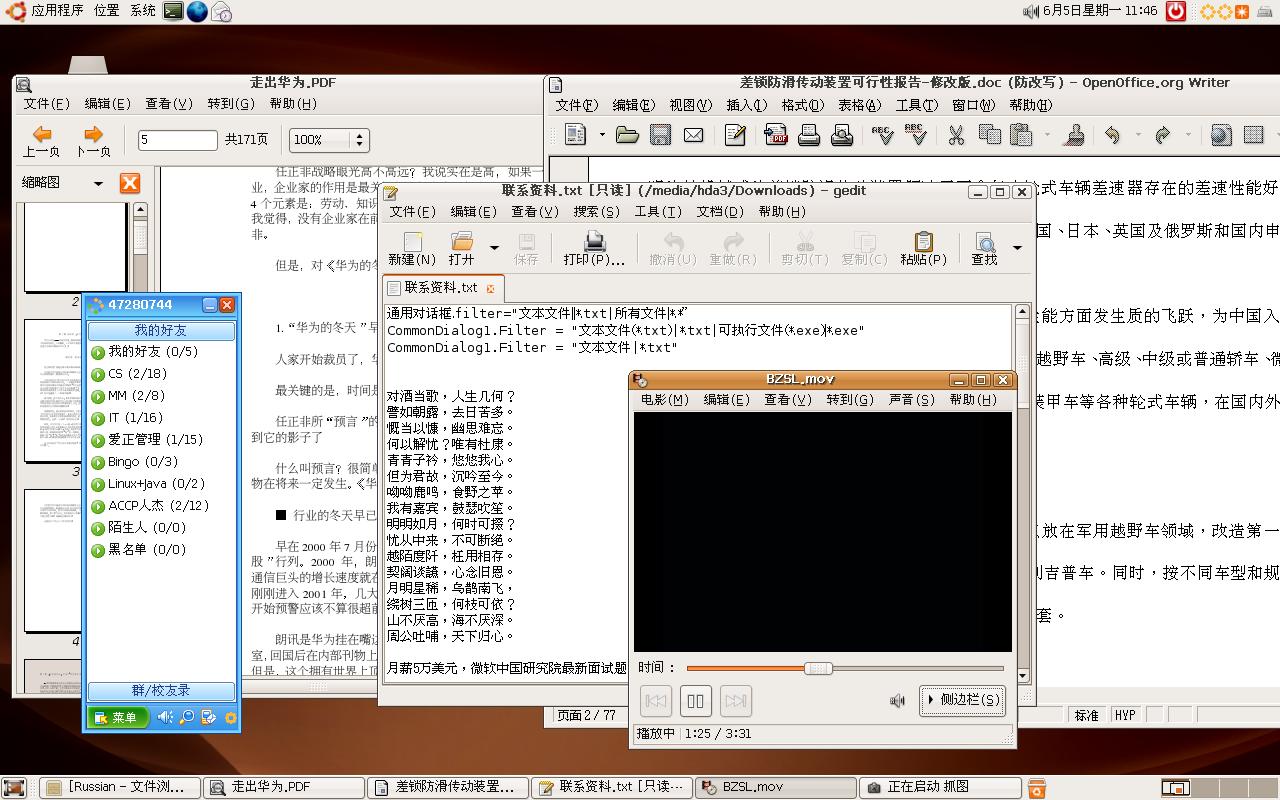The width and height of the screenshot is (1280, 800).
Task: Click 打印 printer icon in gedit
Action: pyautogui.click(x=594, y=248)
